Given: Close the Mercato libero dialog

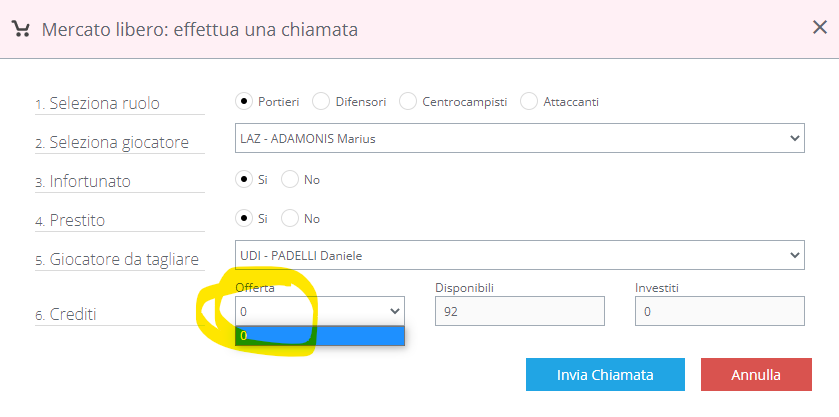Looking at the screenshot, I should click(x=819, y=28).
